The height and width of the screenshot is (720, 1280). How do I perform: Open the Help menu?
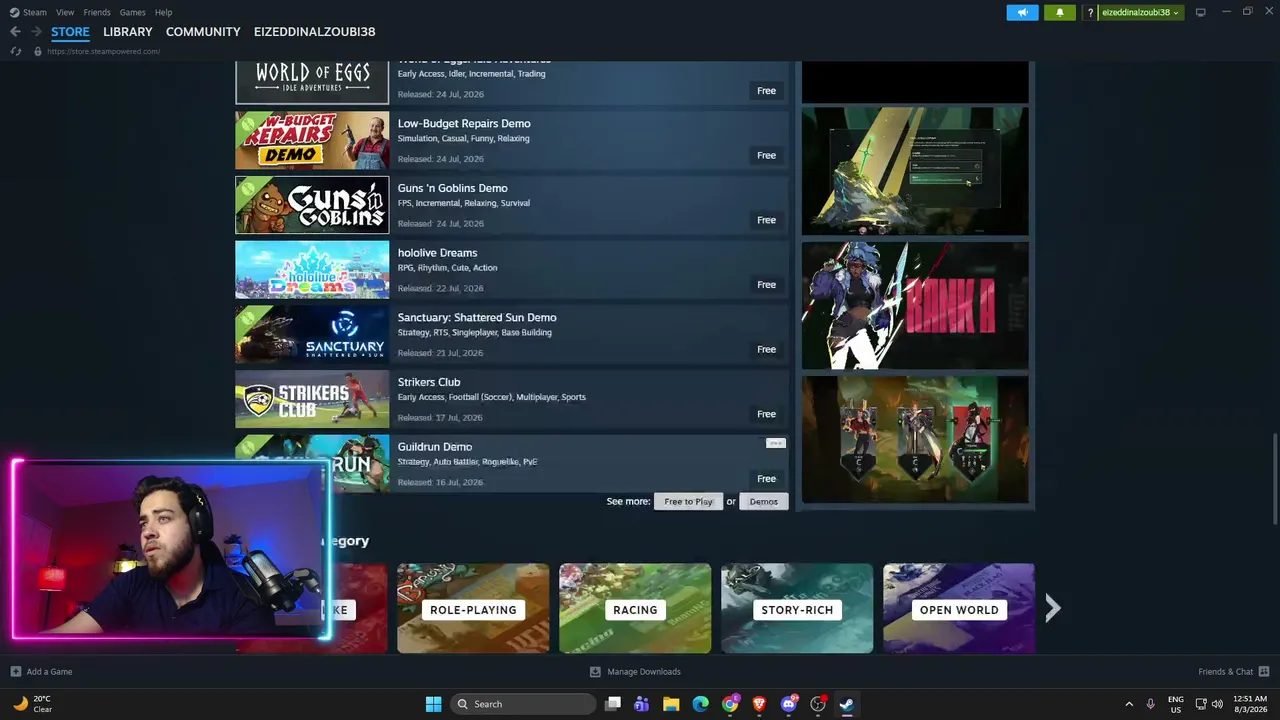coord(164,12)
